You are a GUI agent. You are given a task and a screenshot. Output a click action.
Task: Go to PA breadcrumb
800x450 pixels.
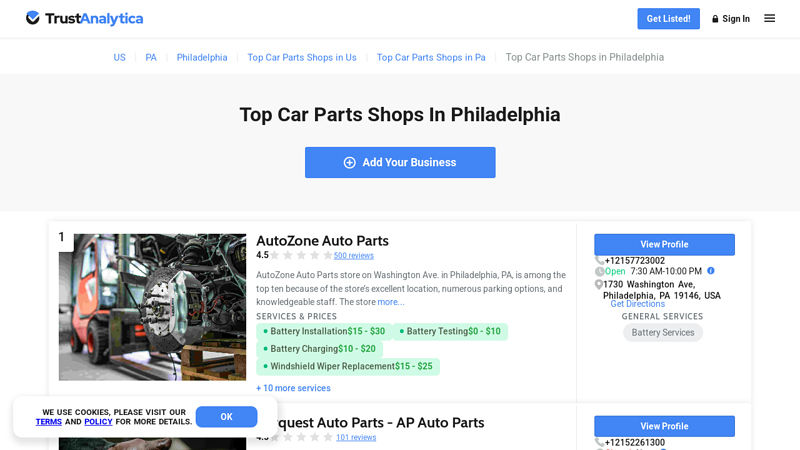click(151, 57)
